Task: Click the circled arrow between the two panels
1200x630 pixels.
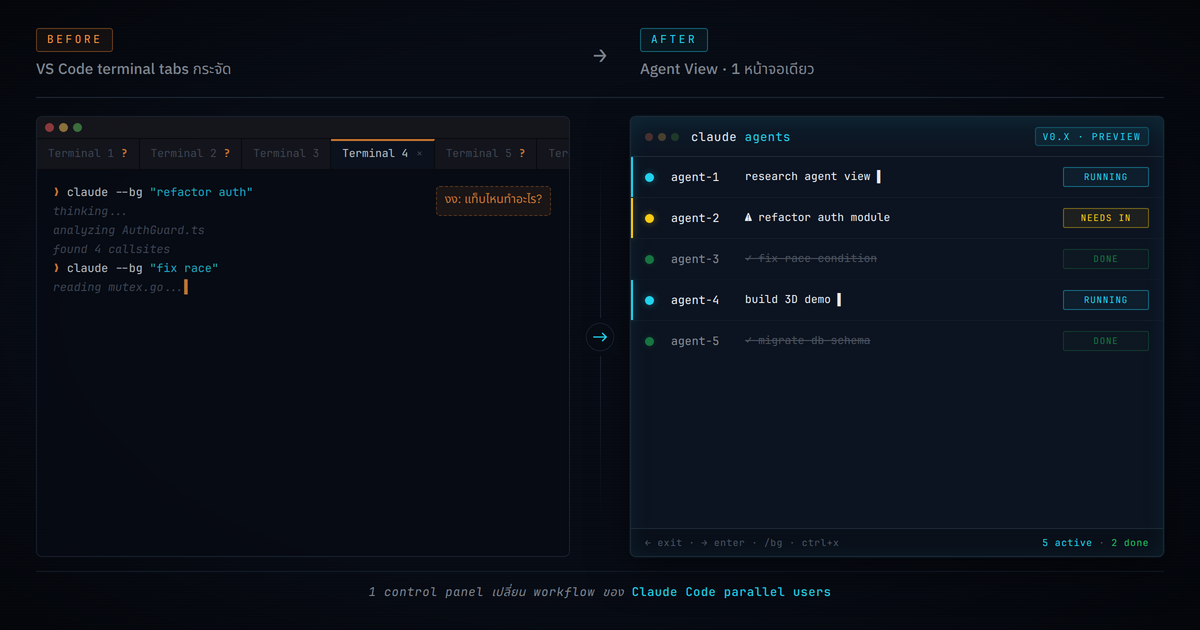Action: click(600, 337)
